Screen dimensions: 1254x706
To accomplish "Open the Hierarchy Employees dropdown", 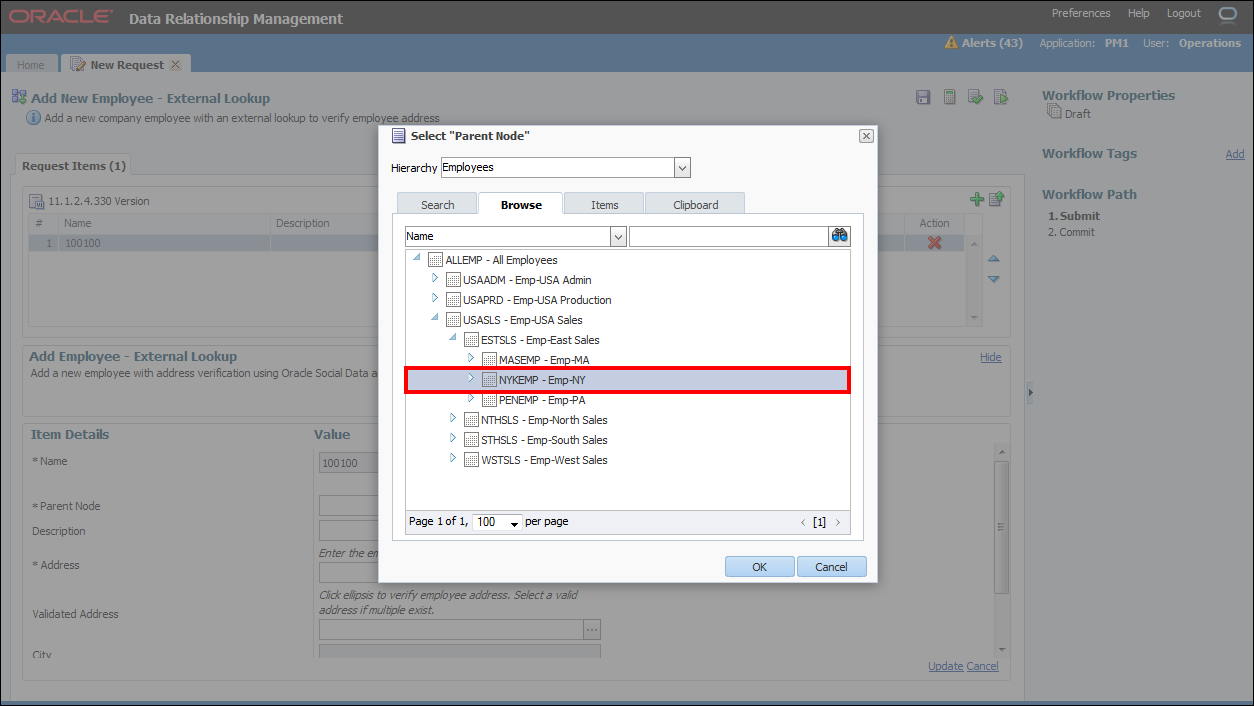I will 682,168.
